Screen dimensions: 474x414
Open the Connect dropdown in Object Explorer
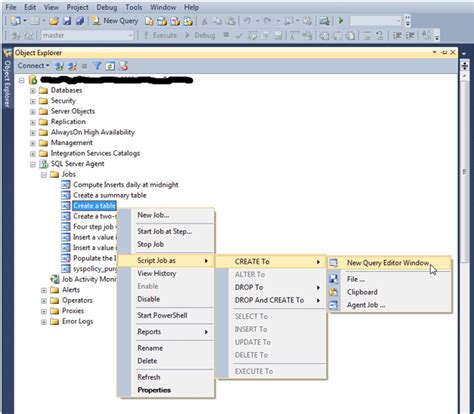[33, 66]
